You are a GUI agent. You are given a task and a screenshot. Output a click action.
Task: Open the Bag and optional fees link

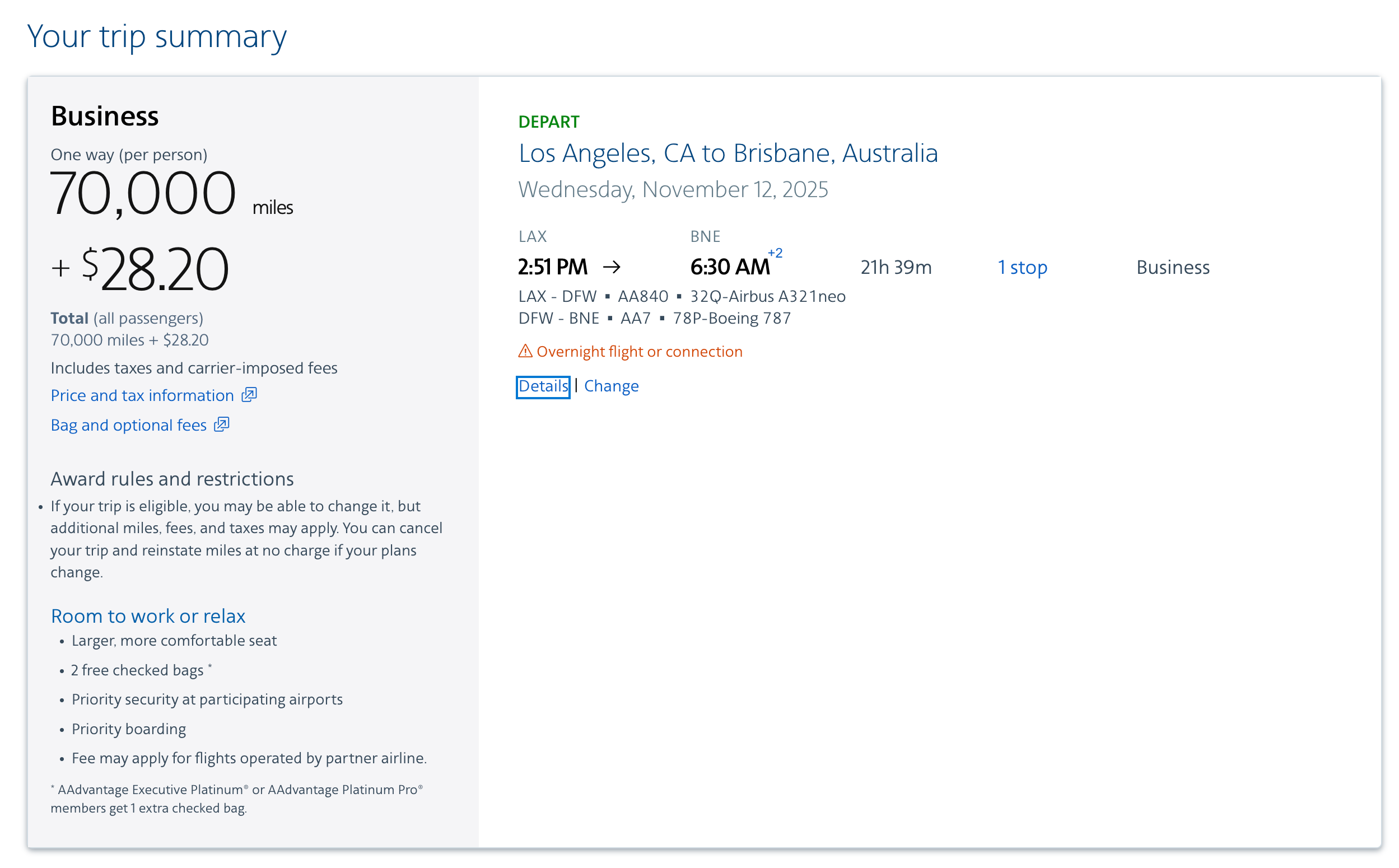pos(128,426)
